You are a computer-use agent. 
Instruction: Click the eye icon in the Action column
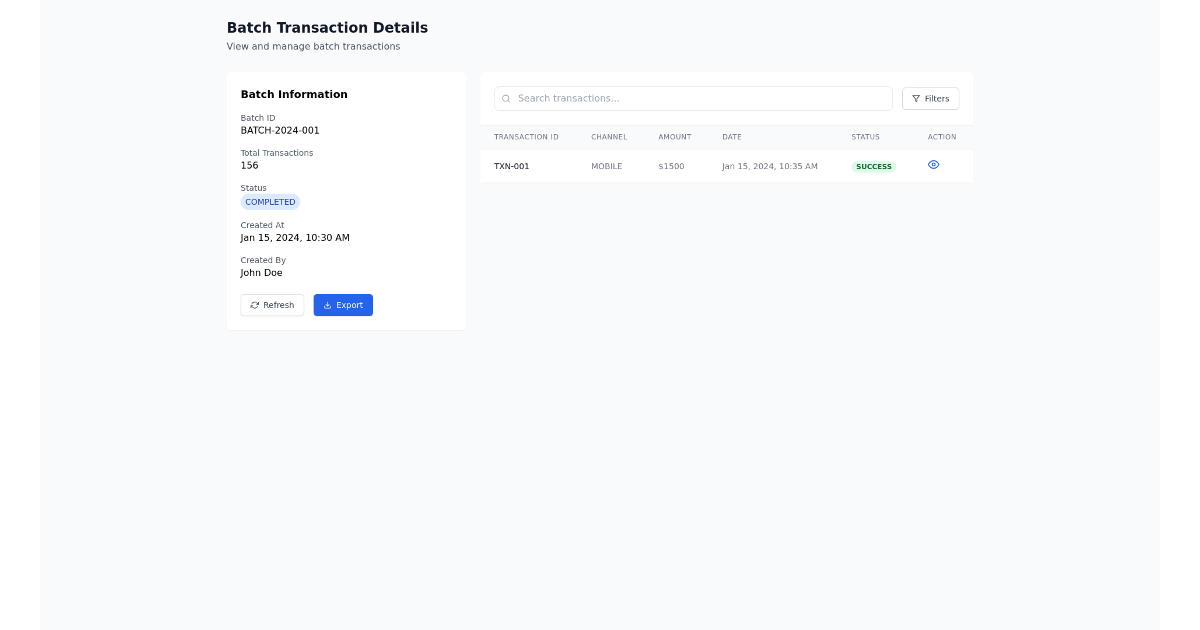click(x=933, y=164)
